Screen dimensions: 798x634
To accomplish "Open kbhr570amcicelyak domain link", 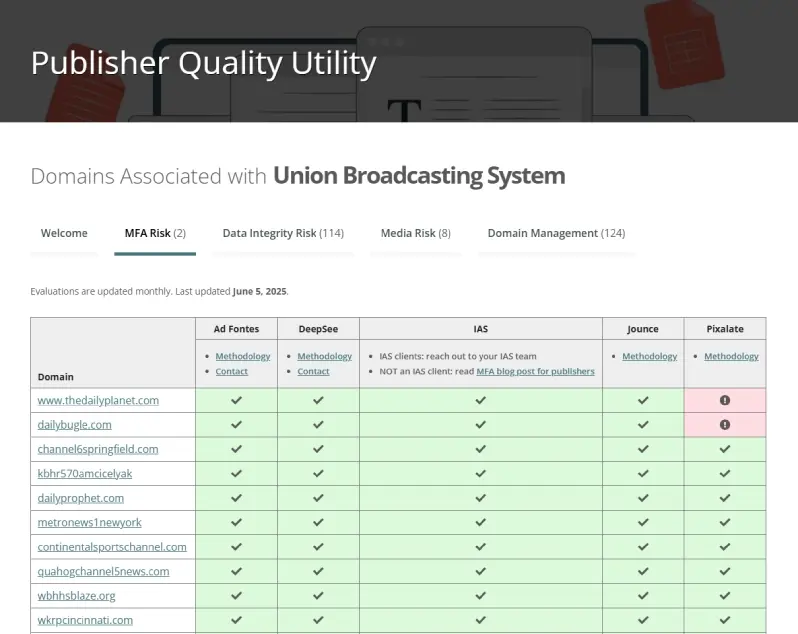I will coord(84,474).
